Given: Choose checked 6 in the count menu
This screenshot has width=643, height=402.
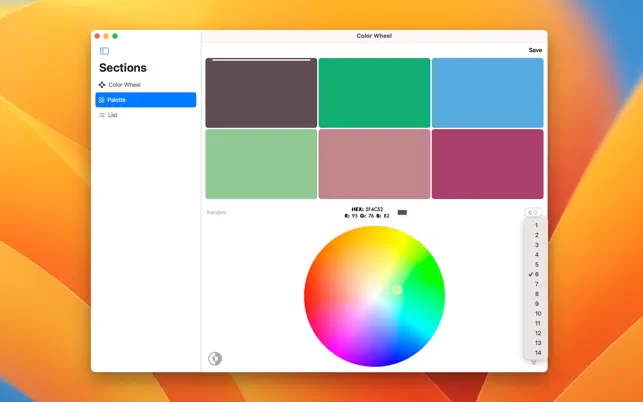Looking at the screenshot, I should 536,274.
